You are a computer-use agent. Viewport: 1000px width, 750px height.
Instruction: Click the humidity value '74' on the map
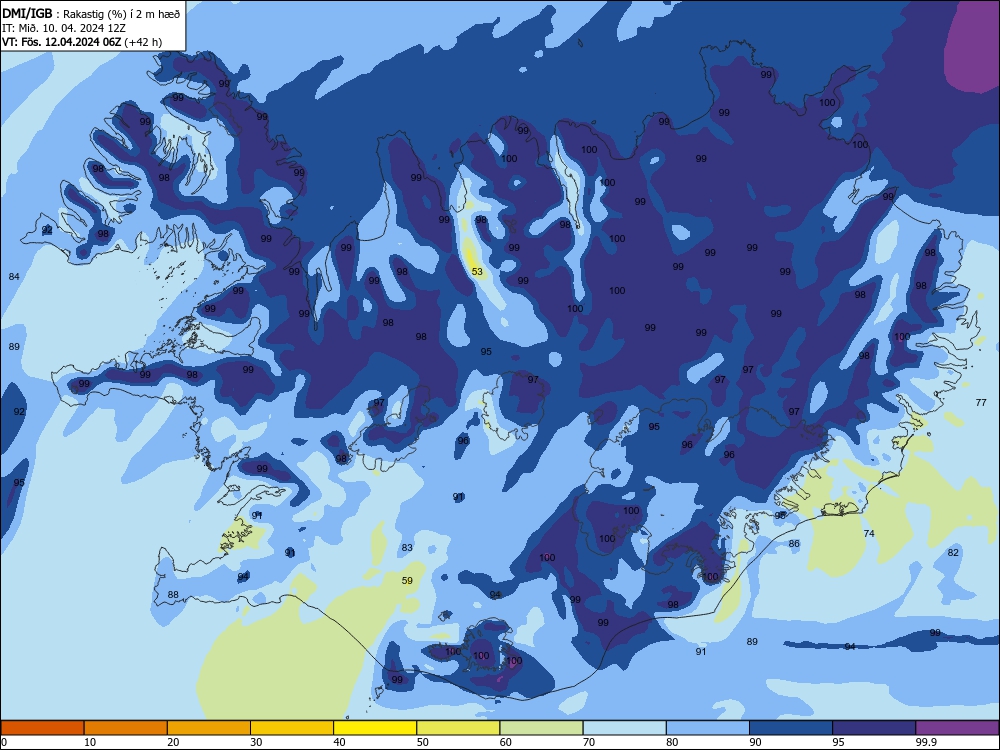click(869, 533)
